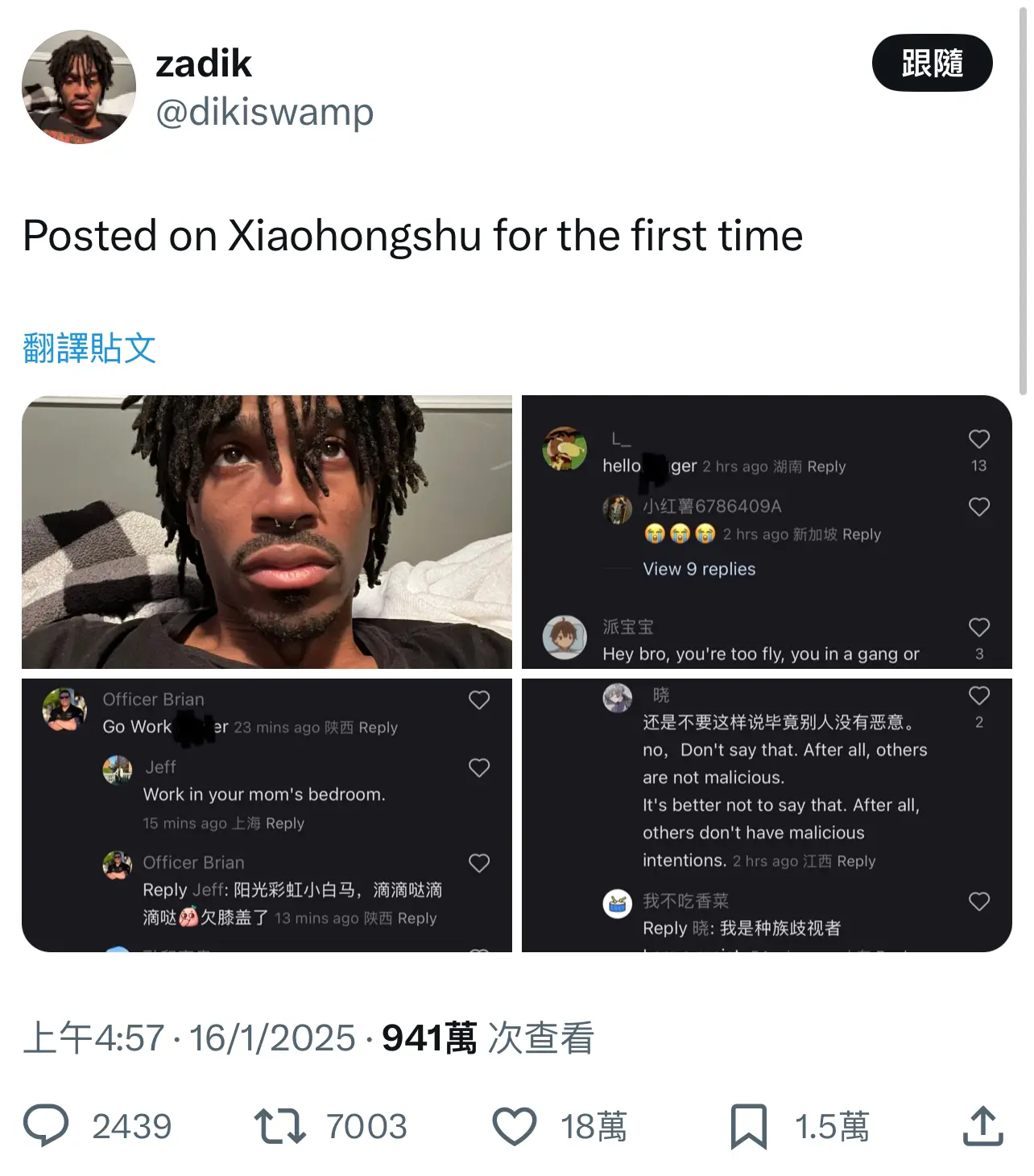Screen dimensions: 1034x1176
Task: Click the heart beside Officer Brian's comment
Action: tap(479, 700)
